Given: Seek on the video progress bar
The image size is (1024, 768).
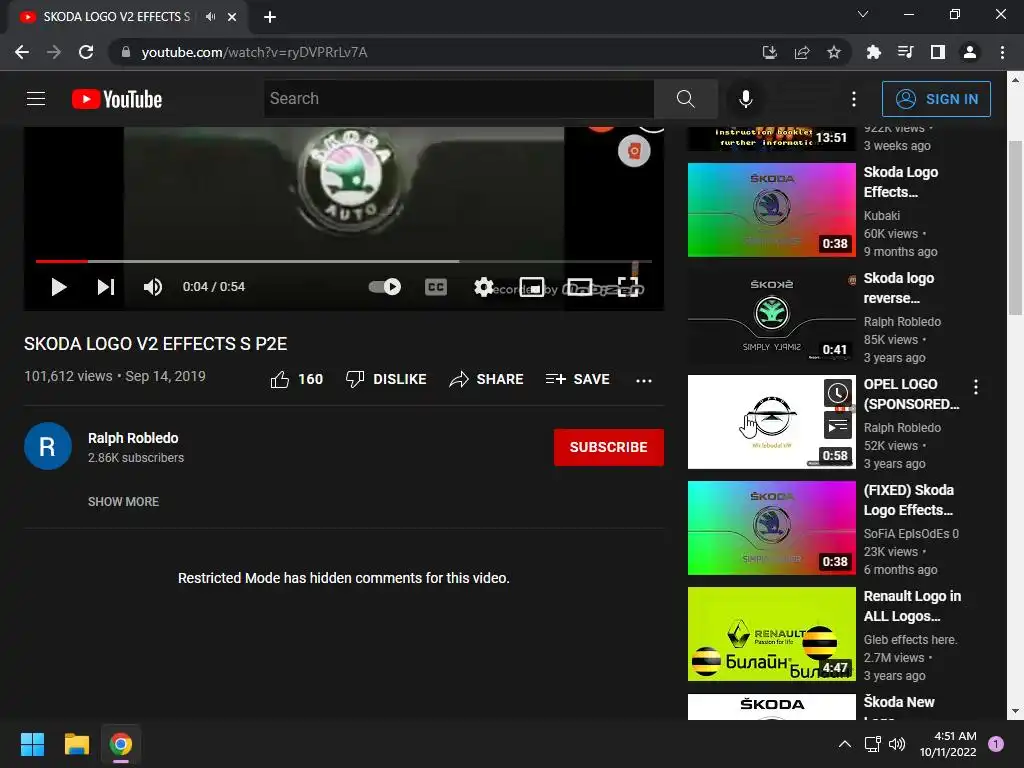Looking at the screenshot, I should 344,261.
